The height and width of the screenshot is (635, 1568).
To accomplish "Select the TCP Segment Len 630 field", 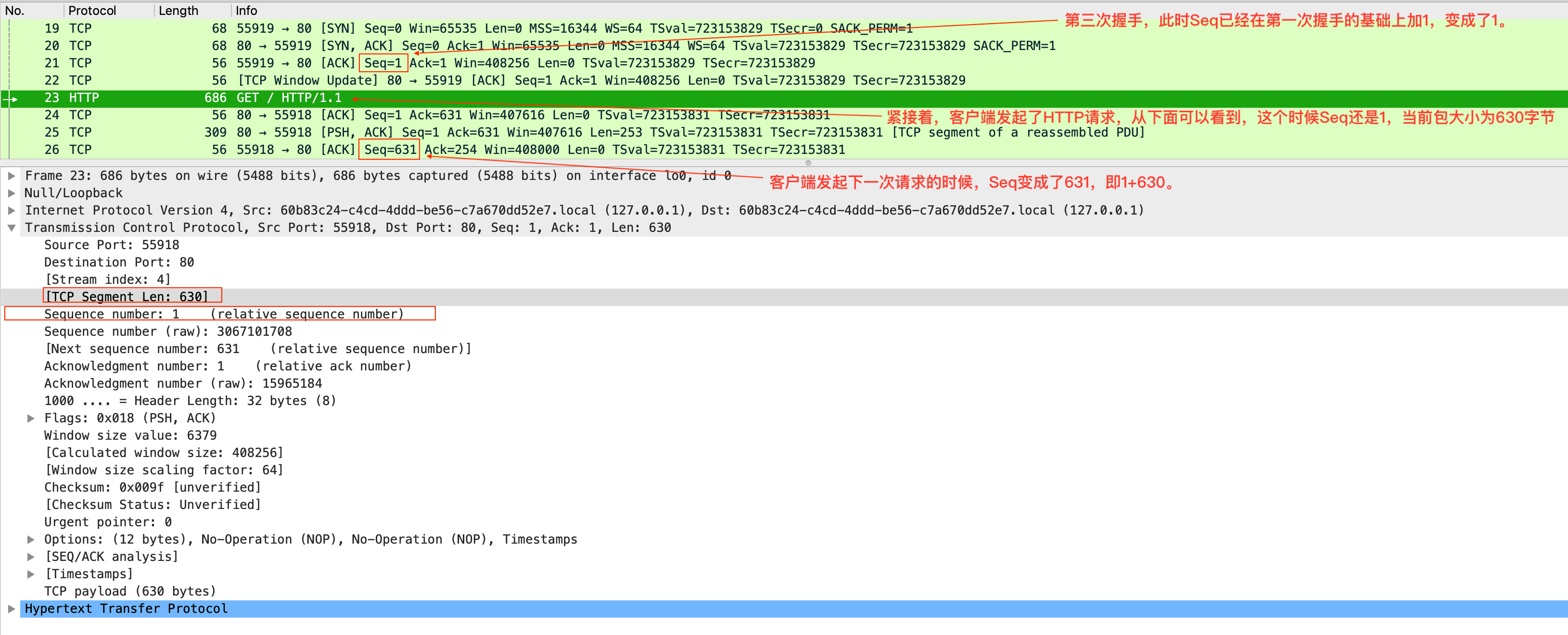I will click(127, 296).
